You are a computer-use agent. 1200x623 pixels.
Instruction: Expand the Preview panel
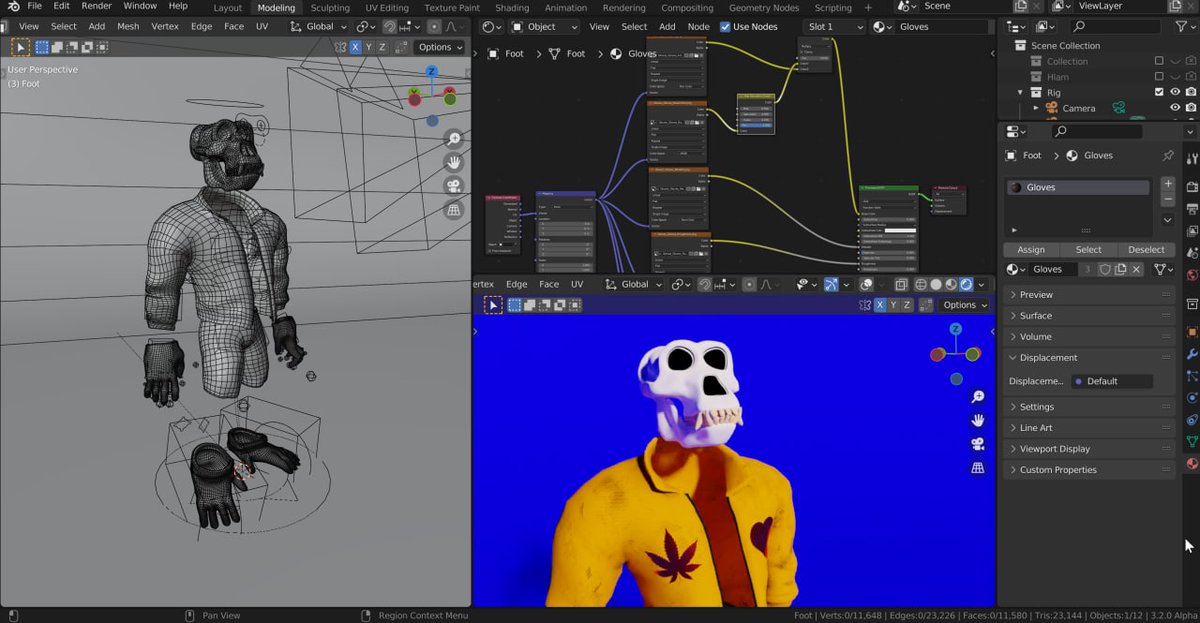point(1089,295)
